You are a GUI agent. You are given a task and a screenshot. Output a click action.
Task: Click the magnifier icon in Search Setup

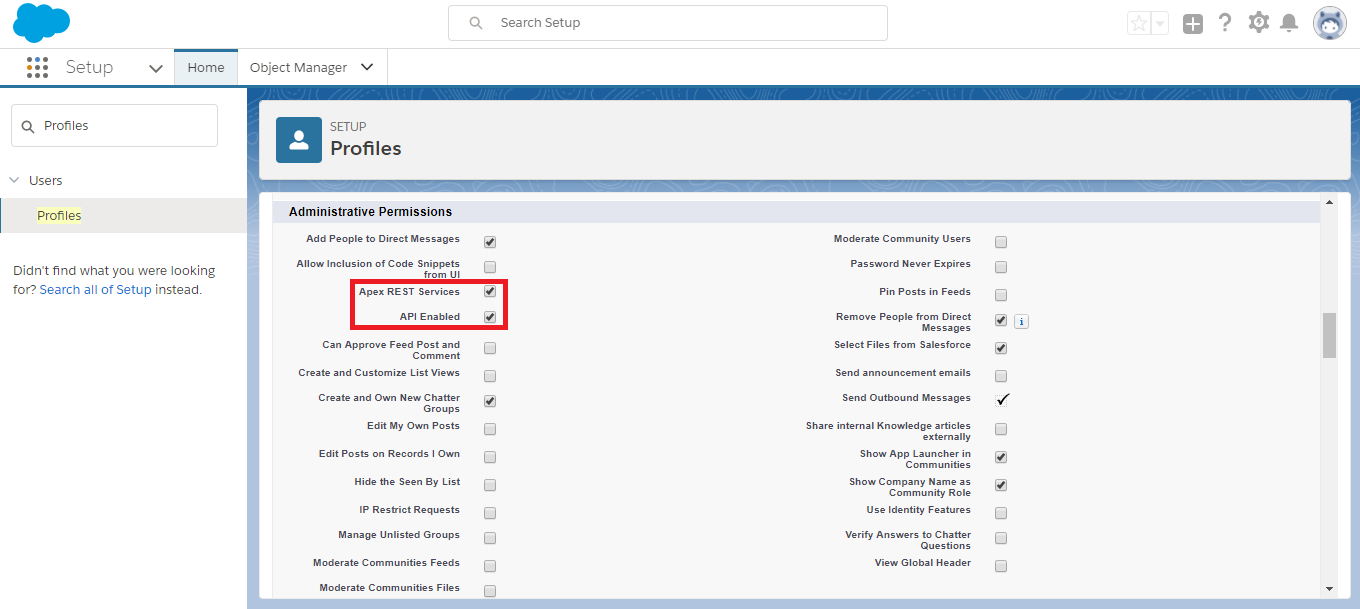[x=476, y=22]
